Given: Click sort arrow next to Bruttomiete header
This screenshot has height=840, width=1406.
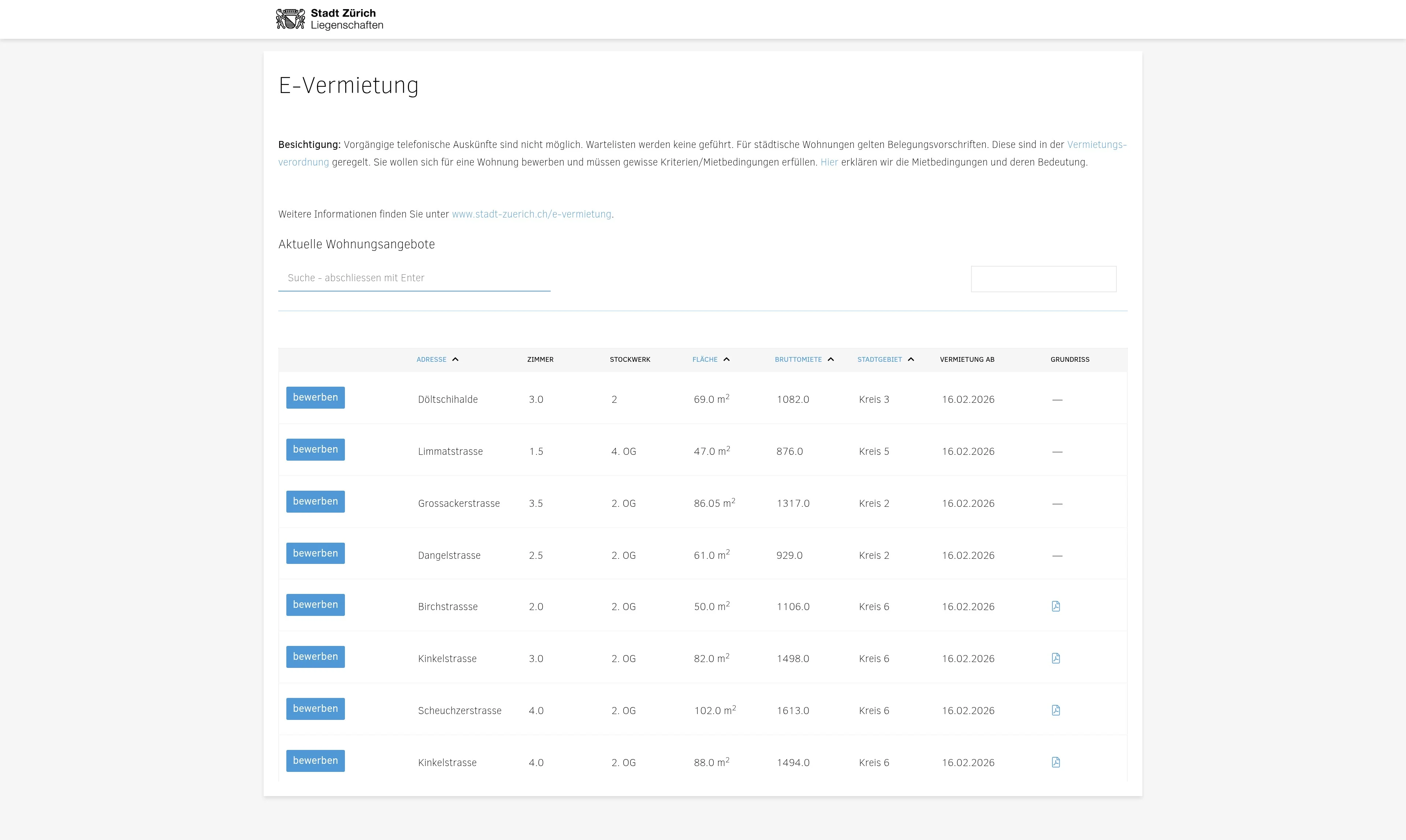Looking at the screenshot, I should click(x=831, y=360).
